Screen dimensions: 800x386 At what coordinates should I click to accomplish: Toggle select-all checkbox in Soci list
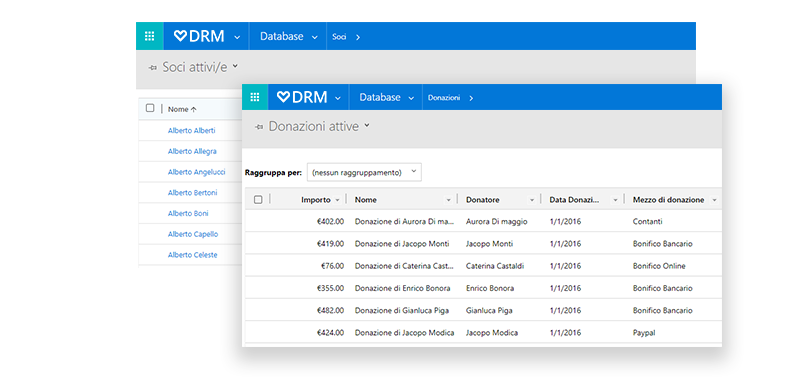[150, 108]
